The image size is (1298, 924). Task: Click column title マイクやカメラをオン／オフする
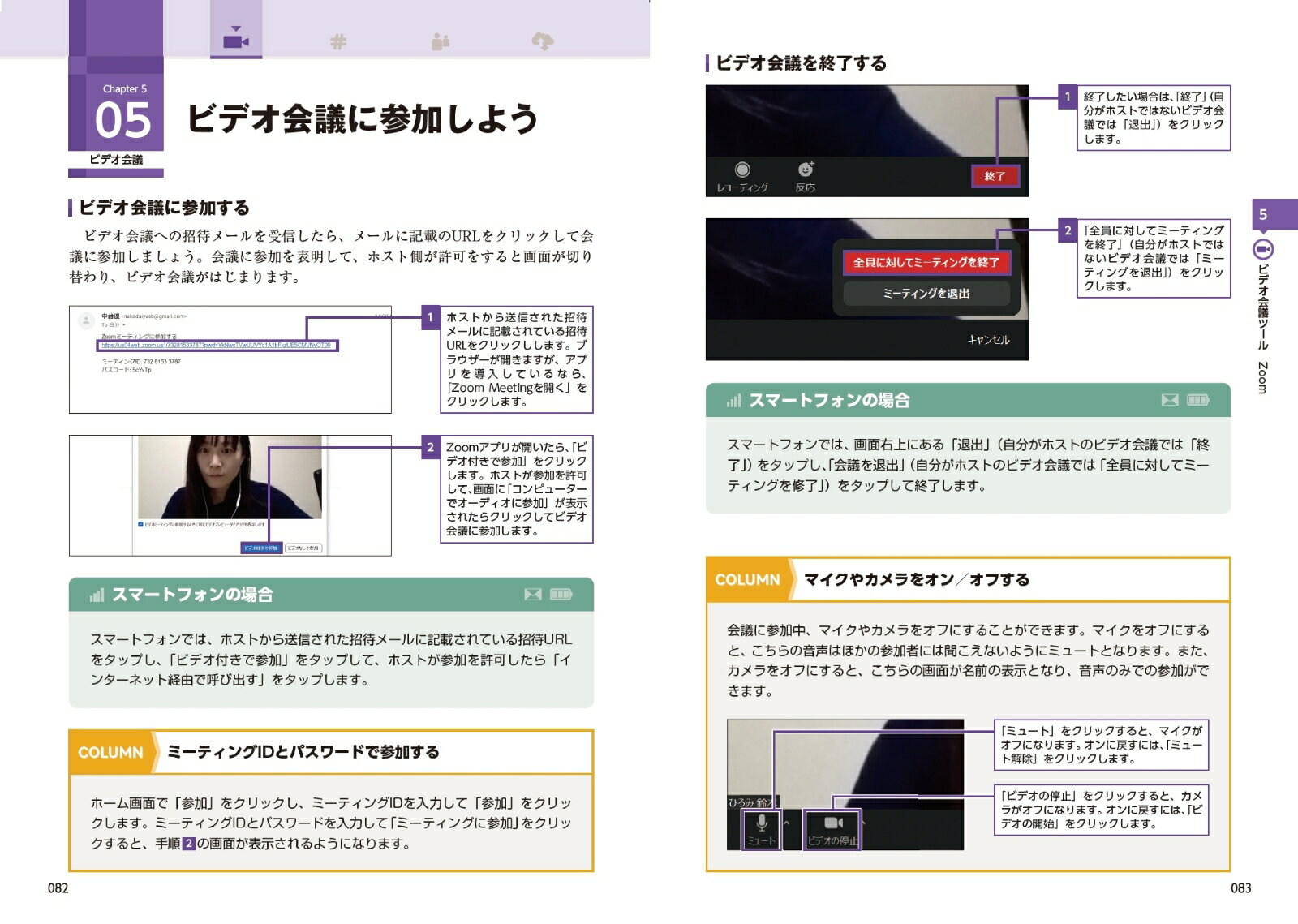tap(917, 579)
